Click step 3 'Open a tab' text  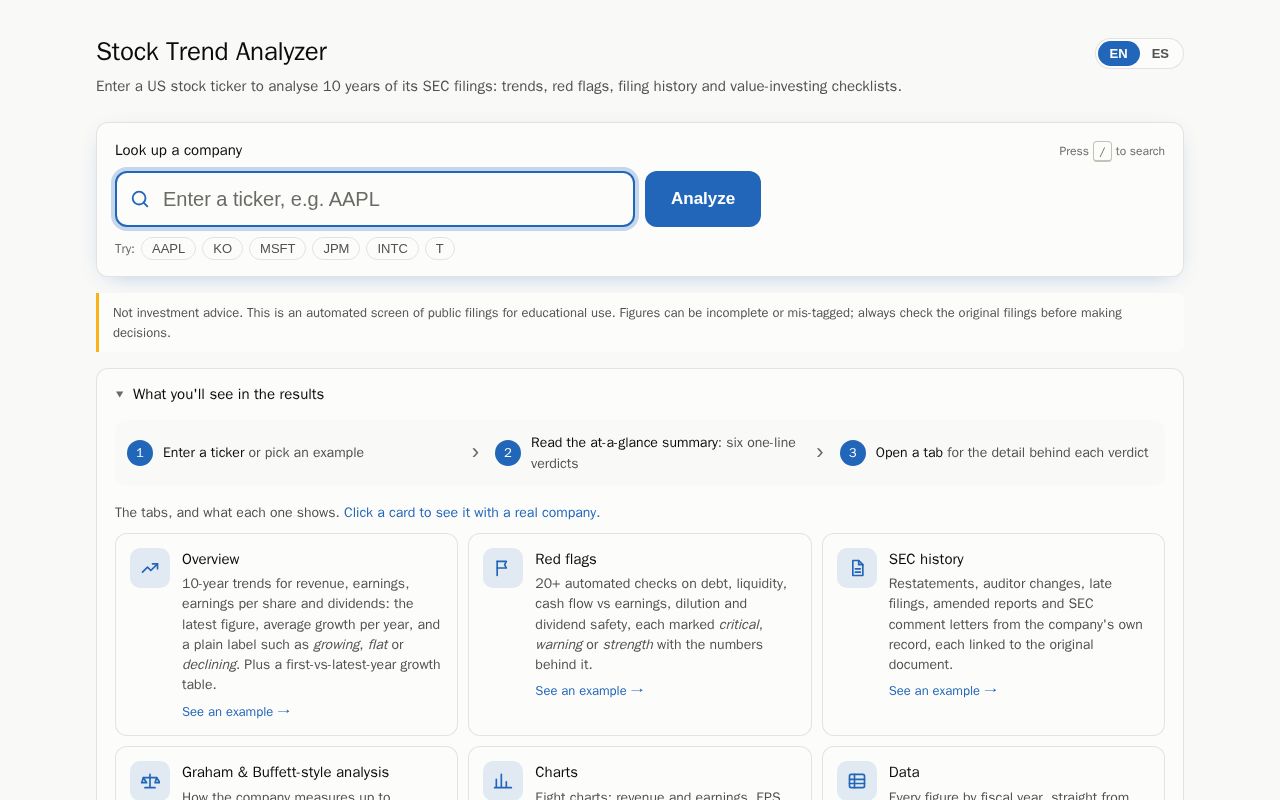[909, 453]
